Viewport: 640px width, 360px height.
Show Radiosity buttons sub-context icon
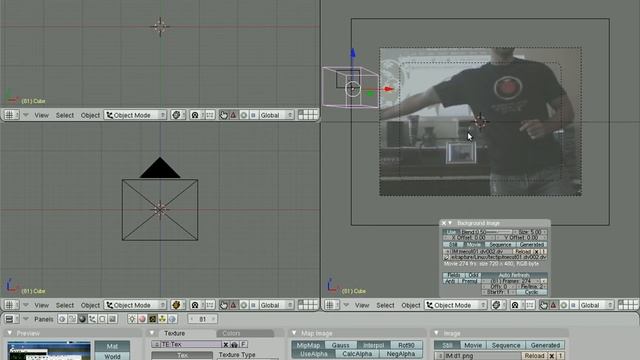tap(162, 319)
